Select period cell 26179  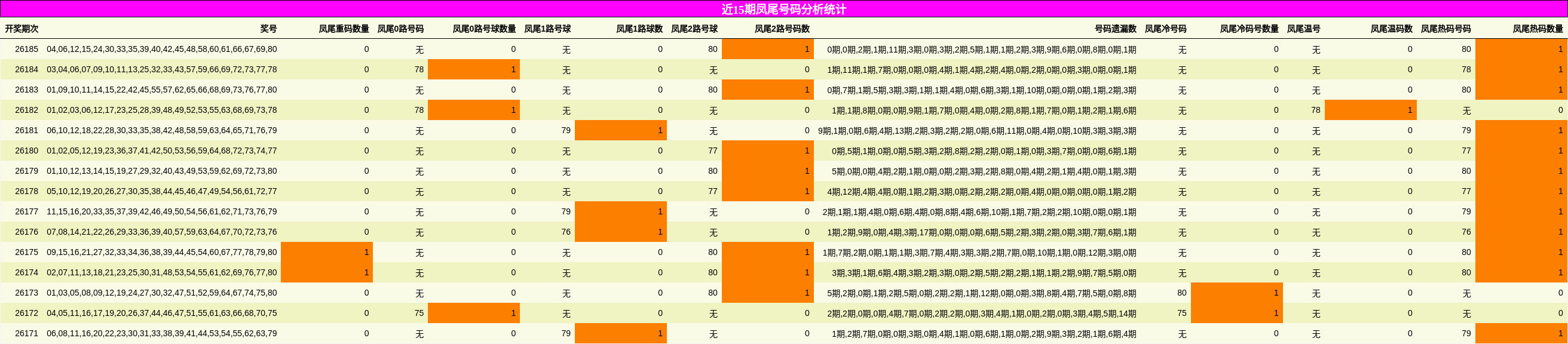coord(27,171)
